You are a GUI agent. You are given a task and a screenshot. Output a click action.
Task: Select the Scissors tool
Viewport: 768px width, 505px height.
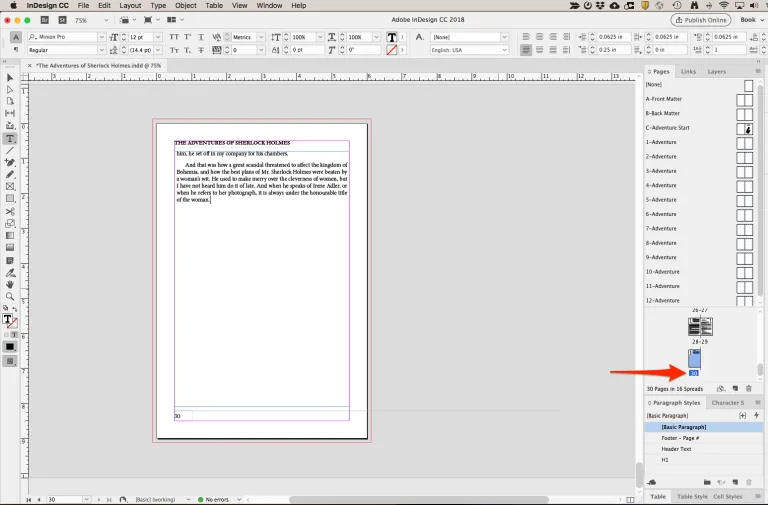(10, 211)
